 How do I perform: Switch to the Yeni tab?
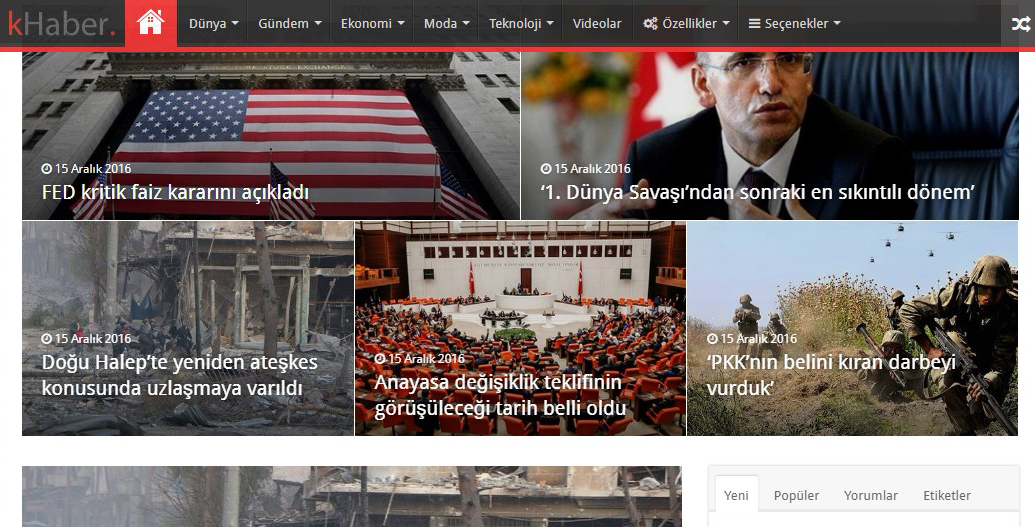coord(736,495)
